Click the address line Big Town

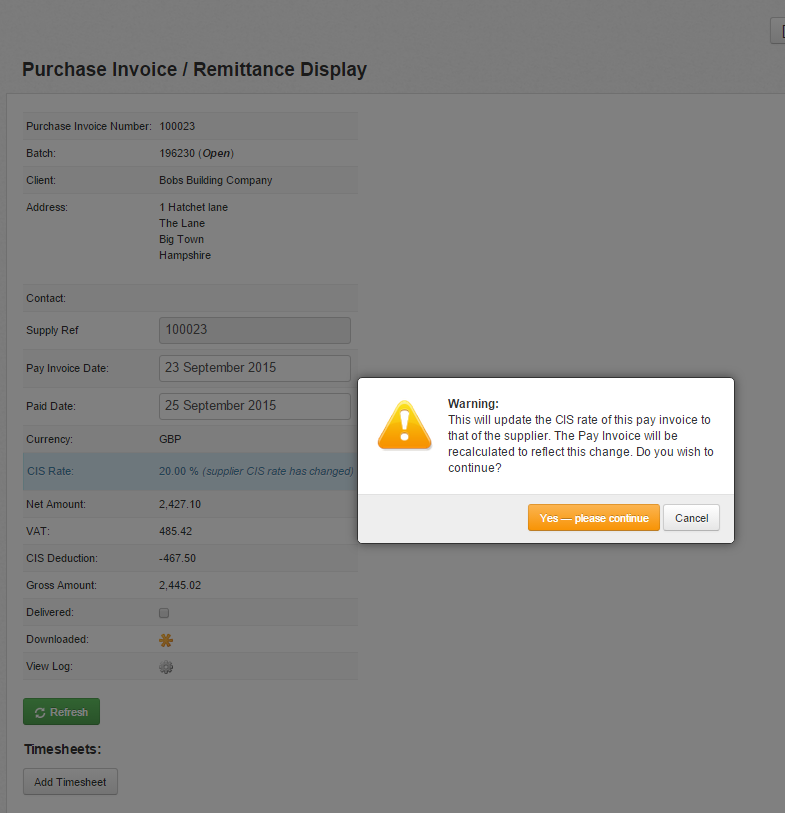181,240
